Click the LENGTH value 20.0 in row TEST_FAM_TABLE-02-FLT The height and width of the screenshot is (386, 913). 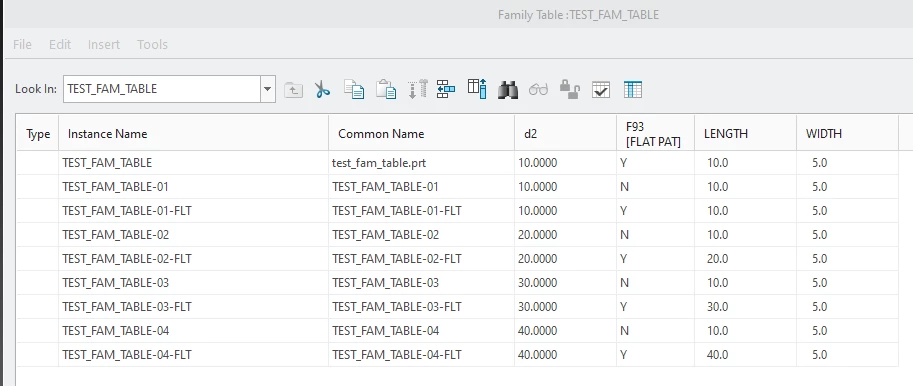tap(745, 258)
